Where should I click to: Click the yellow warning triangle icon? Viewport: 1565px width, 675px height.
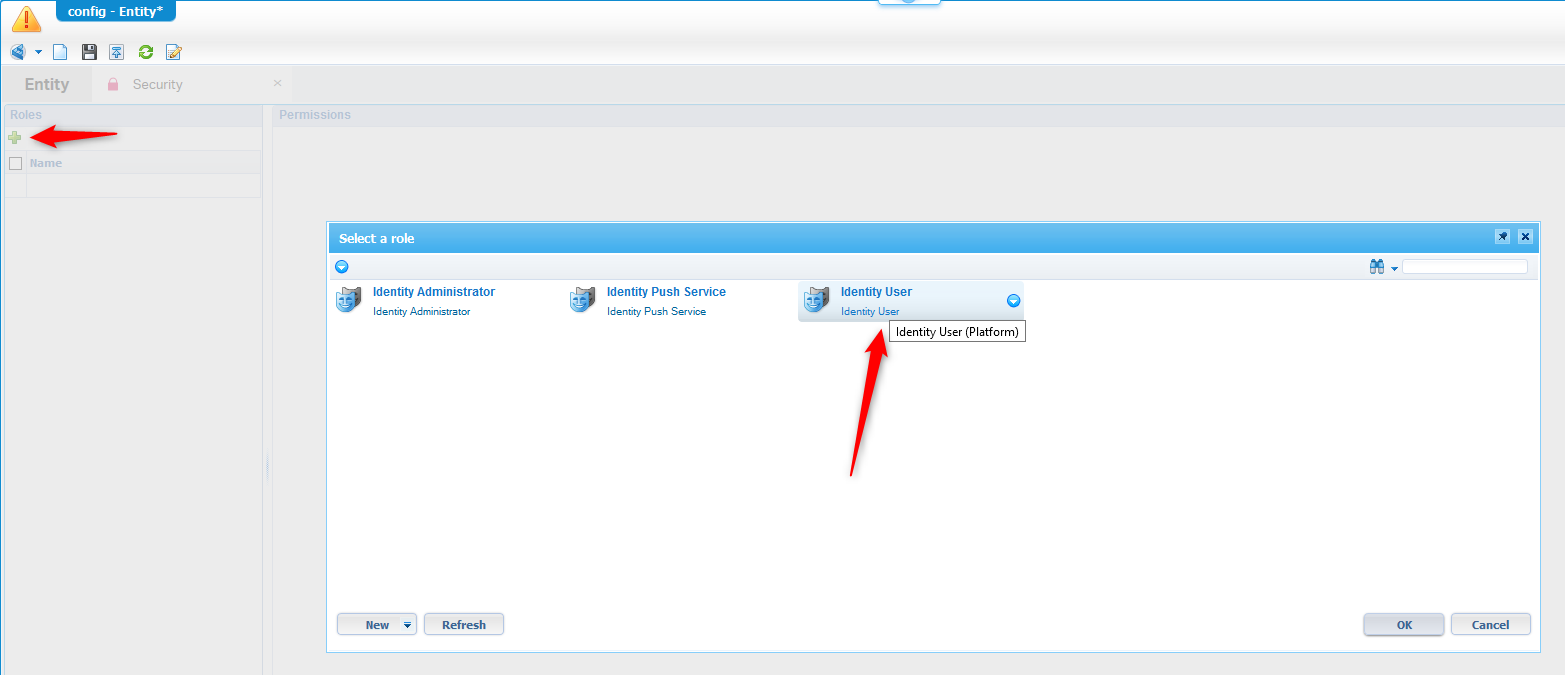[26, 18]
